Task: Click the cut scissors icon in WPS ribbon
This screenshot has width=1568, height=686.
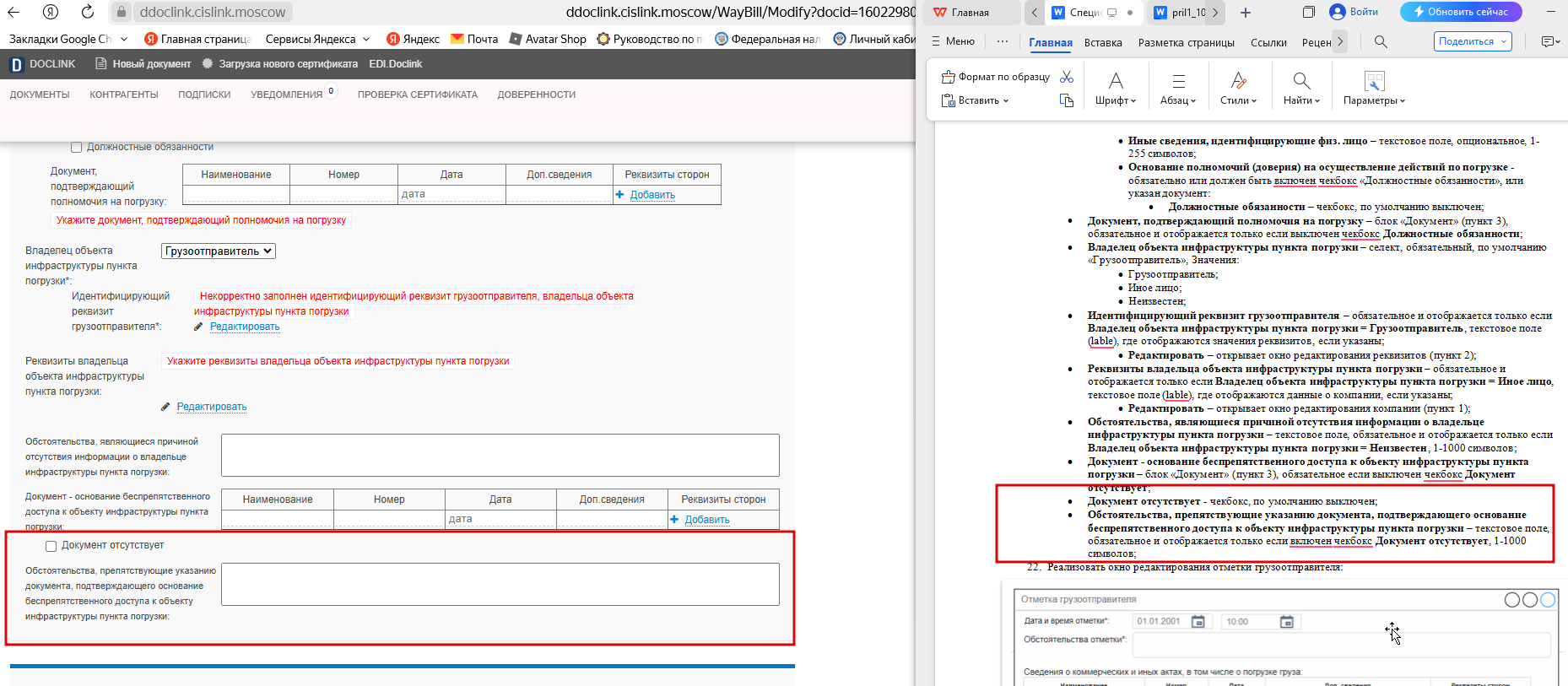Action: point(1067,77)
